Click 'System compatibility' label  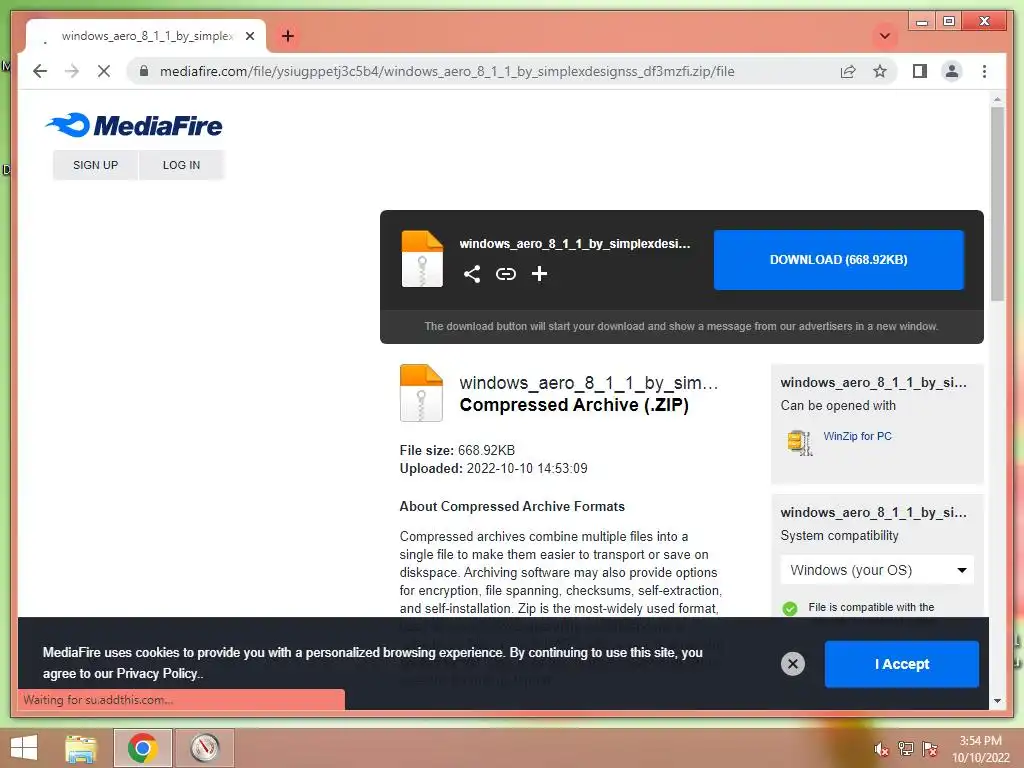click(839, 536)
